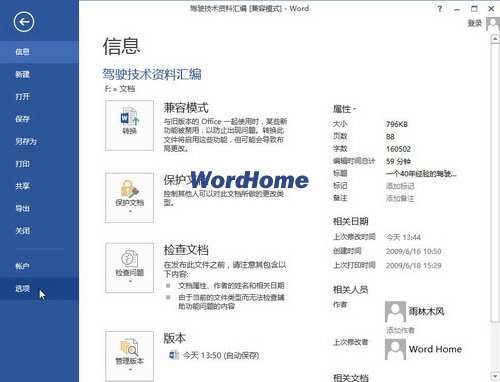The height and width of the screenshot is (382, 500).
Task: Click the scrollbar up arrow
Action: pyautogui.click(x=495, y=39)
